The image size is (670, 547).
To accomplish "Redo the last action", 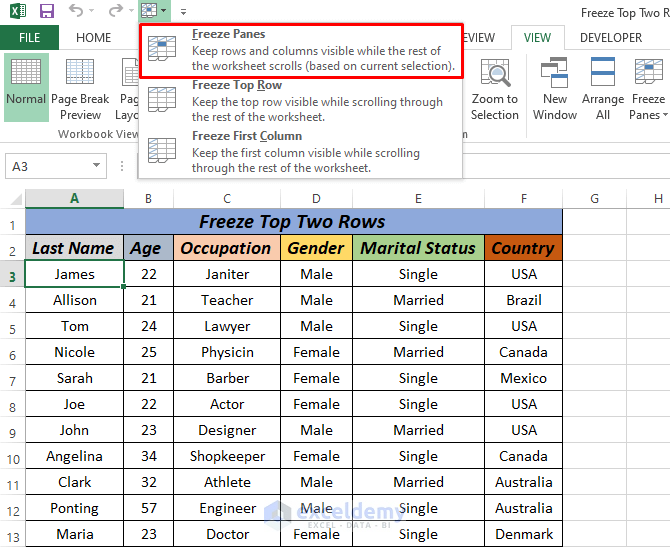I will (115, 11).
